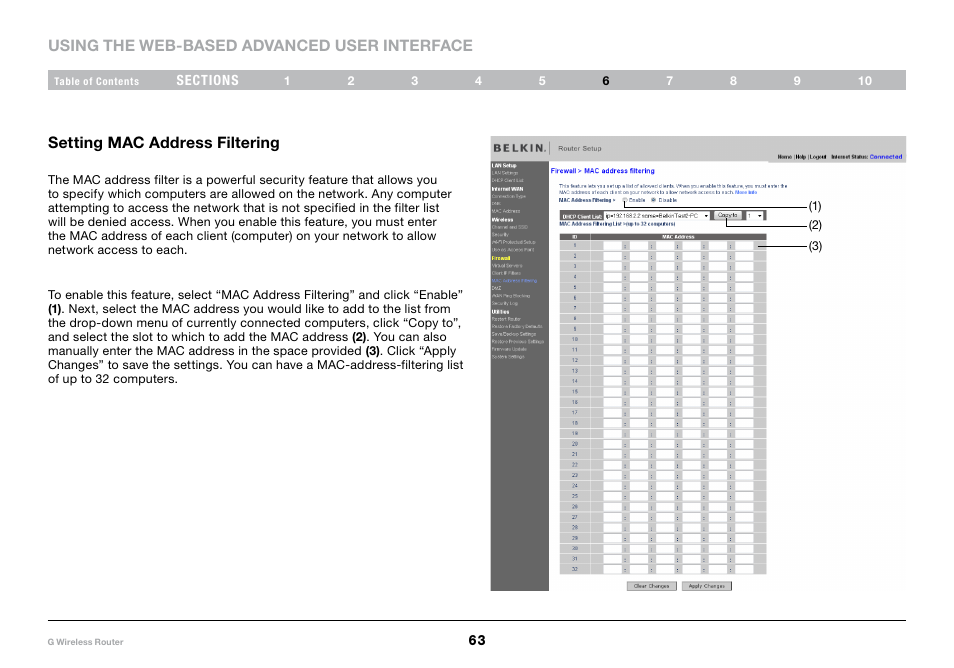Go to section 5 in the sections bar
The image size is (954, 668).
click(x=542, y=81)
